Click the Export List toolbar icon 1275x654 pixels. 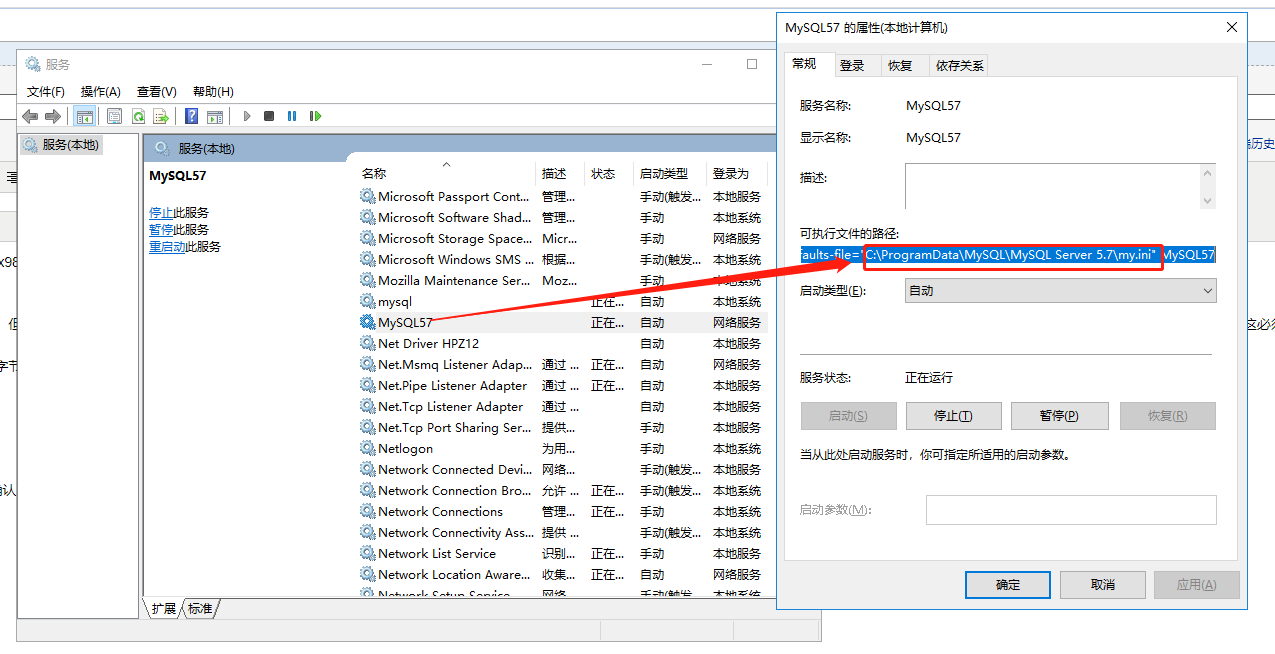[x=160, y=116]
